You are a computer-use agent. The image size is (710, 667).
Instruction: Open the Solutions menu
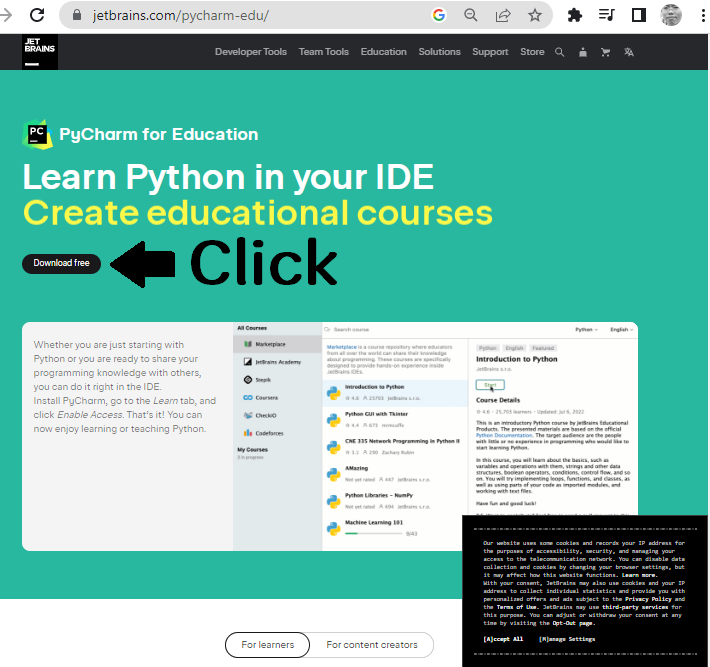[439, 52]
